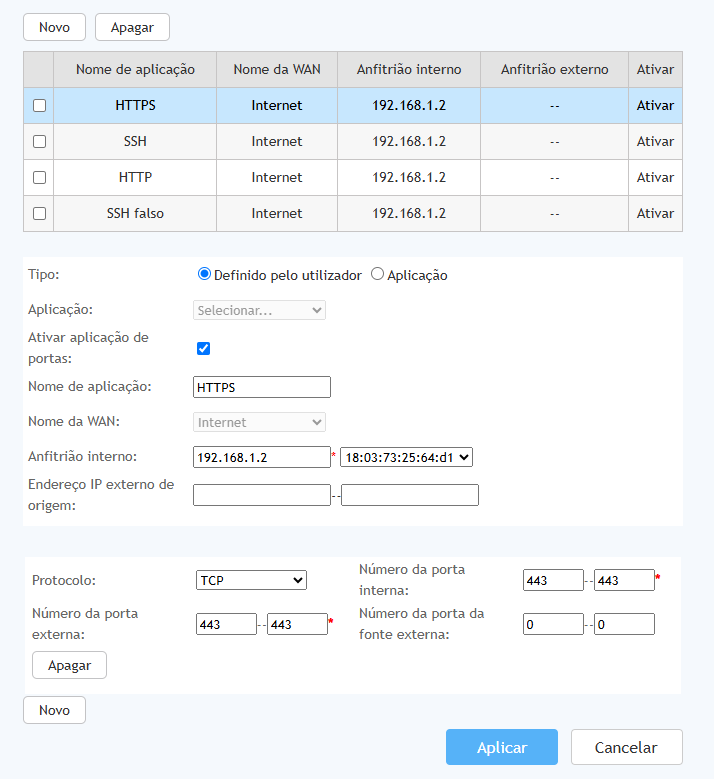Click Ativar link in HTTP row

[655, 178]
